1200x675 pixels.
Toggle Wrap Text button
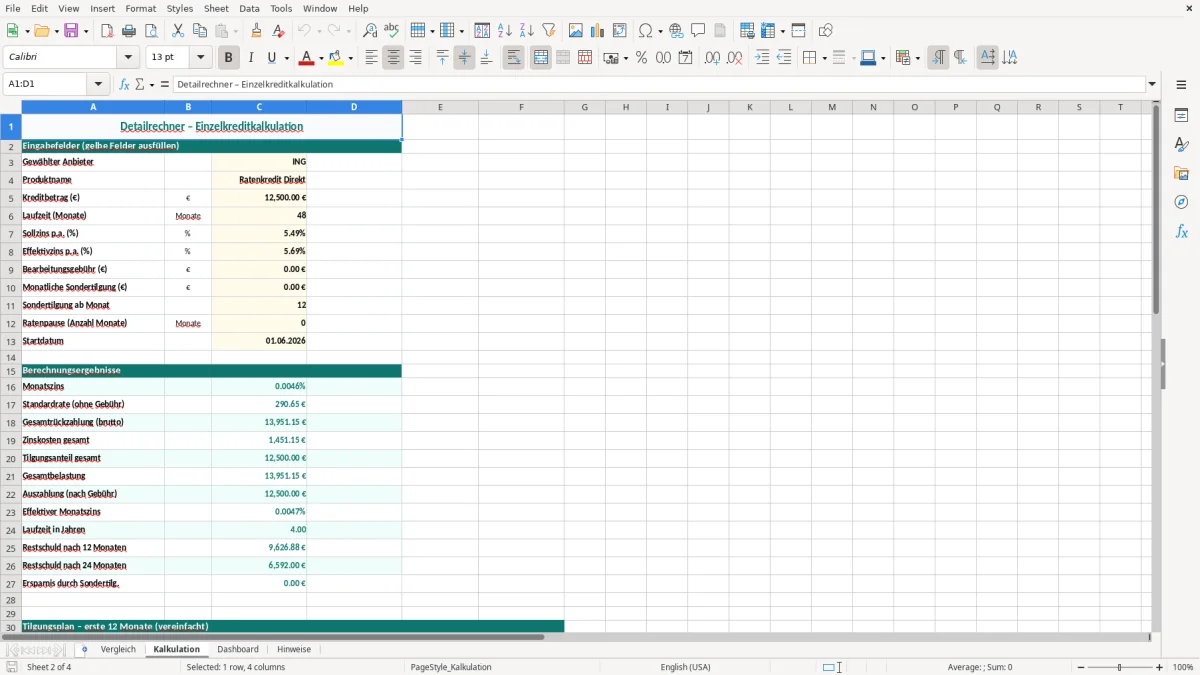tap(514, 58)
